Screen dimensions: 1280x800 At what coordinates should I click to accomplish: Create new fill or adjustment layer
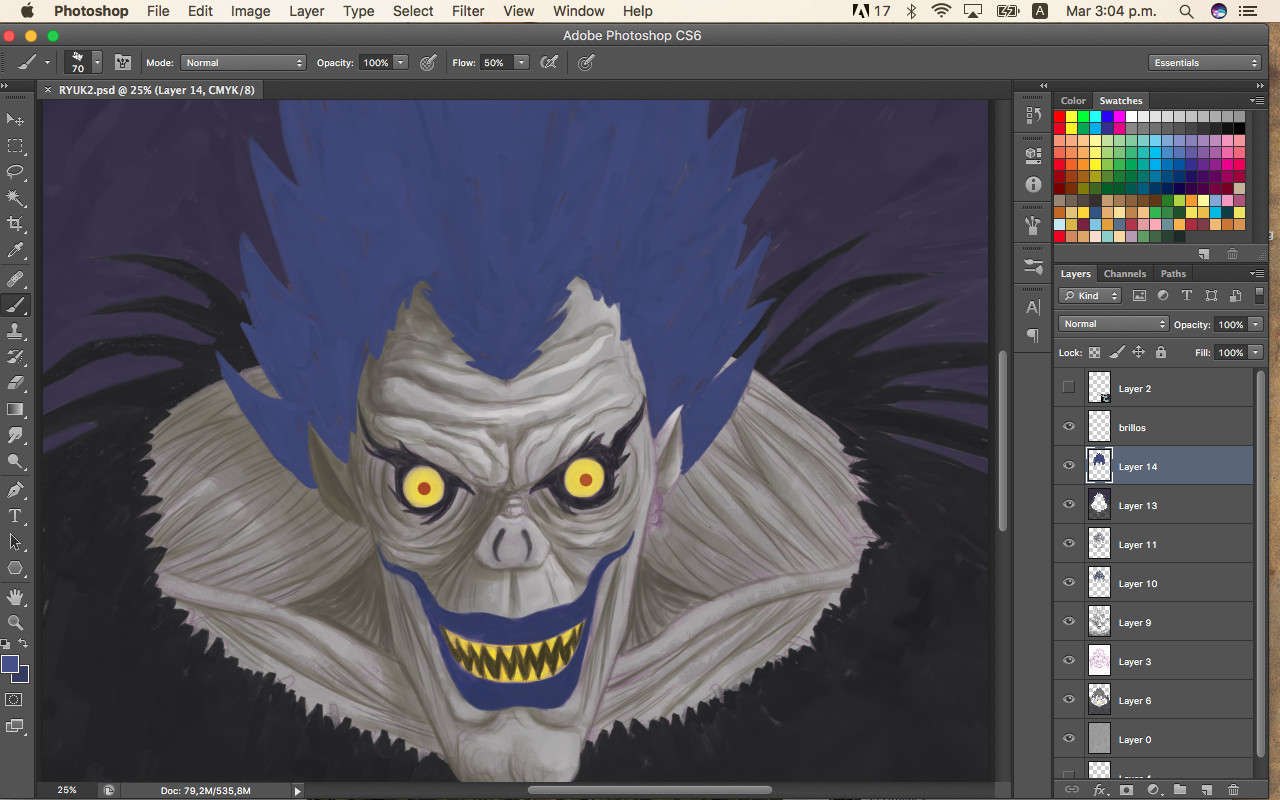(1153, 789)
